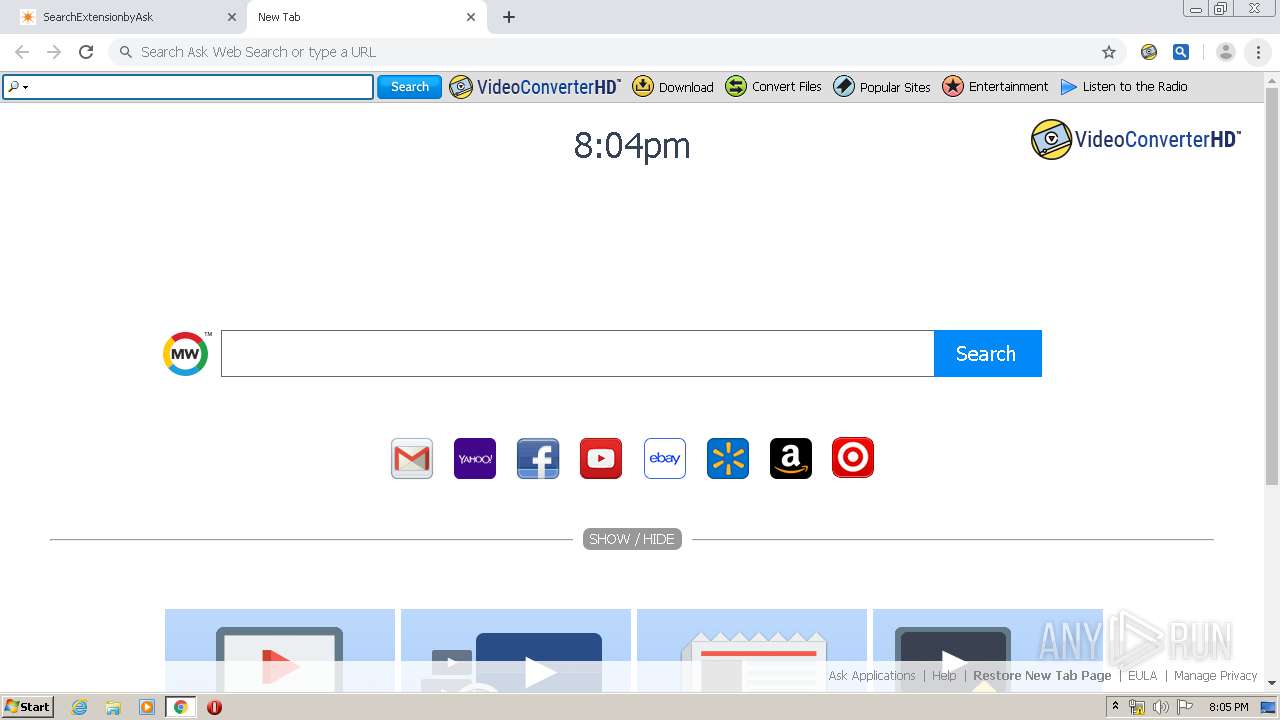Viewport: 1280px width, 720px height.
Task: Open the eBay shortcut icon
Action: pos(665,458)
